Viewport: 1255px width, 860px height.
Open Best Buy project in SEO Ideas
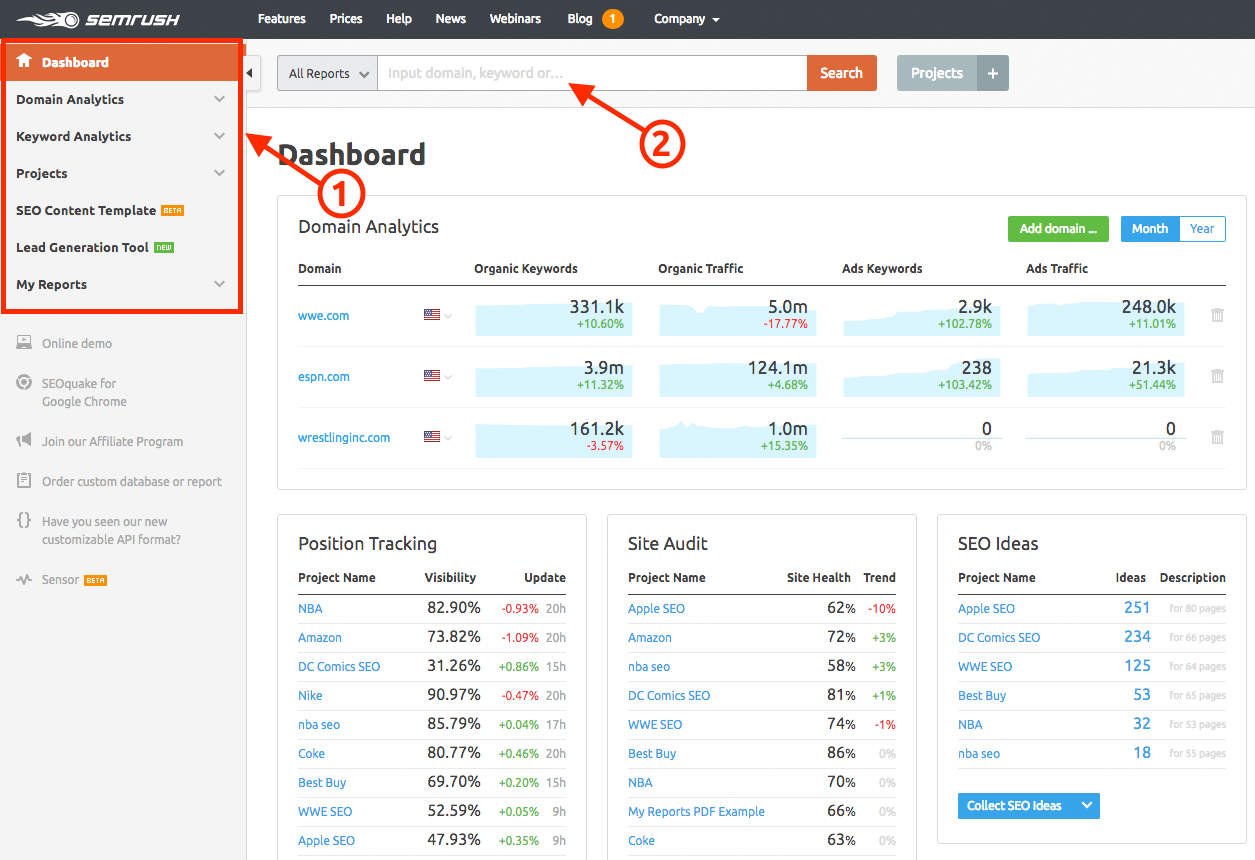tap(982, 695)
